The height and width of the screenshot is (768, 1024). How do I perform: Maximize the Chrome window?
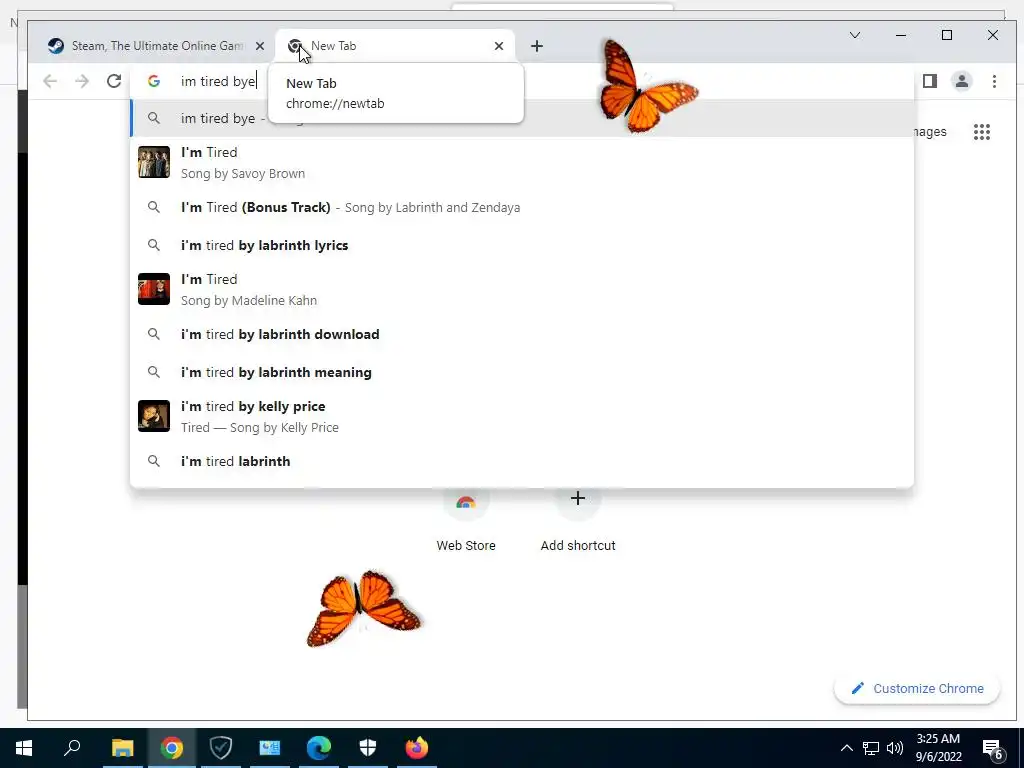(x=947, y=35)
